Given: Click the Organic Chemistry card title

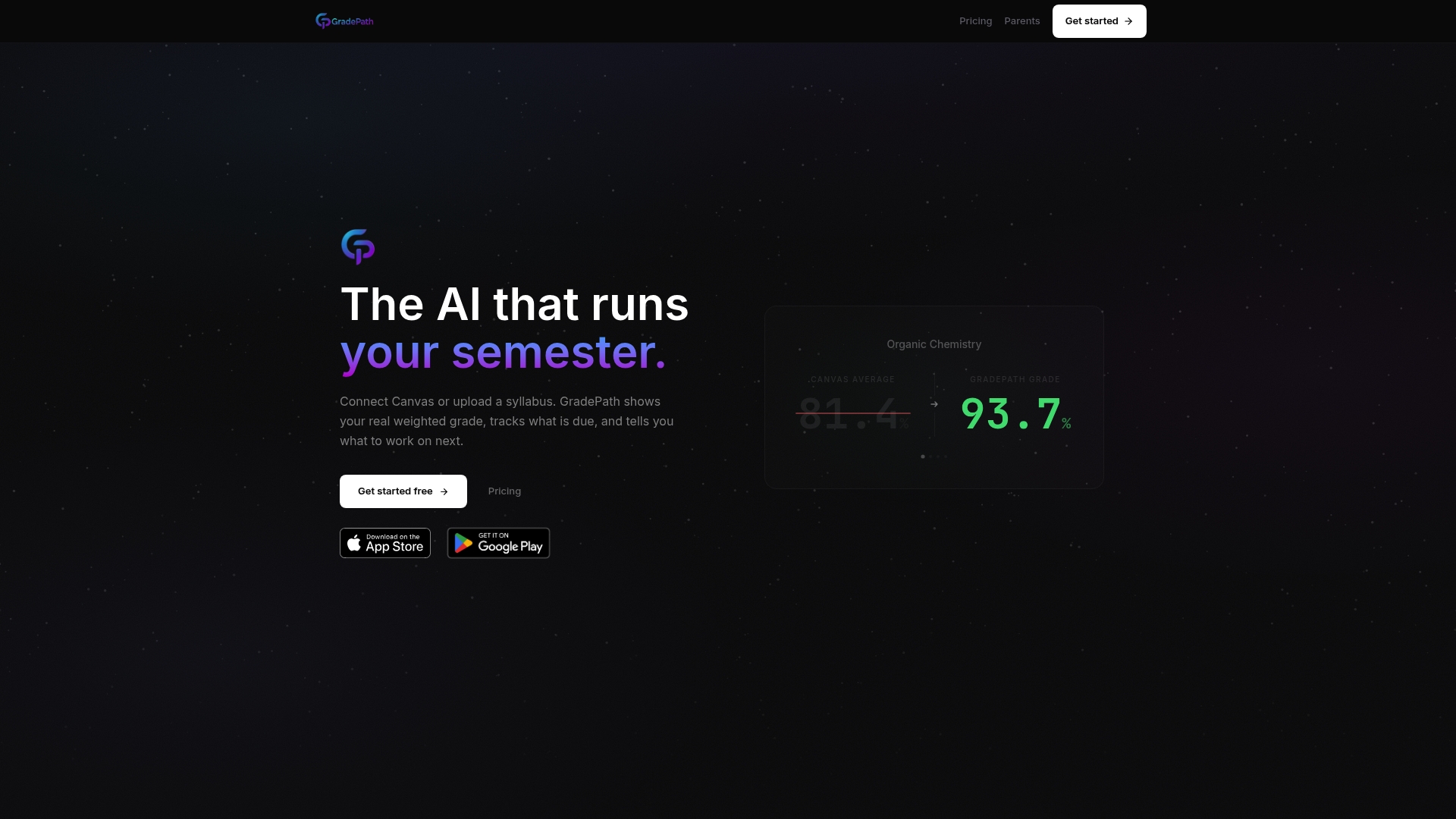Looking at the screenshot, I should click(934, 344).
